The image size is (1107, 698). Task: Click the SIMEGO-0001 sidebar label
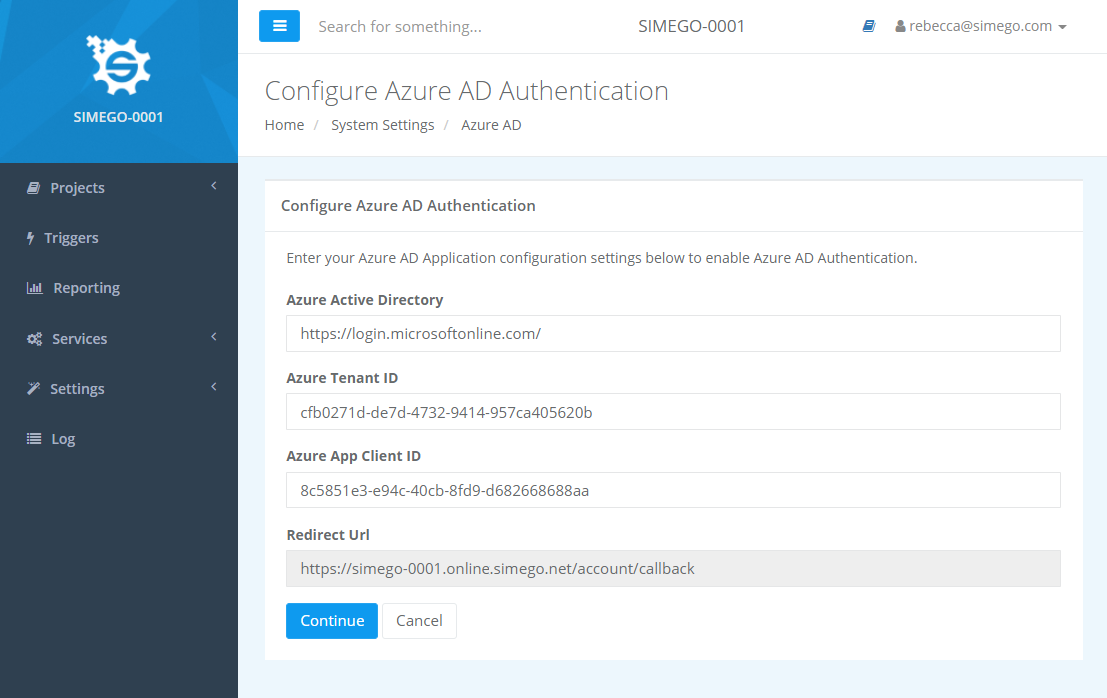point(119,117)
